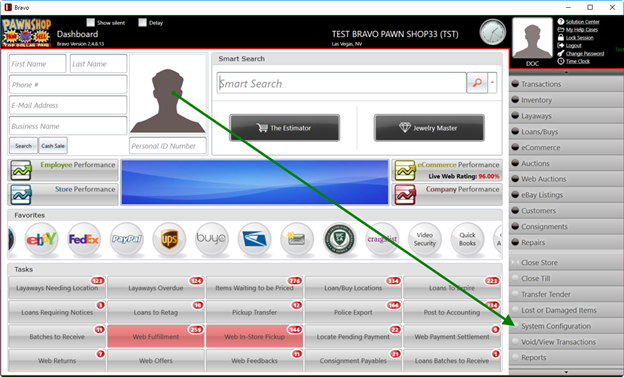Select Lost or Damaged Items
The image size is (624, 377).
point(566,310)
